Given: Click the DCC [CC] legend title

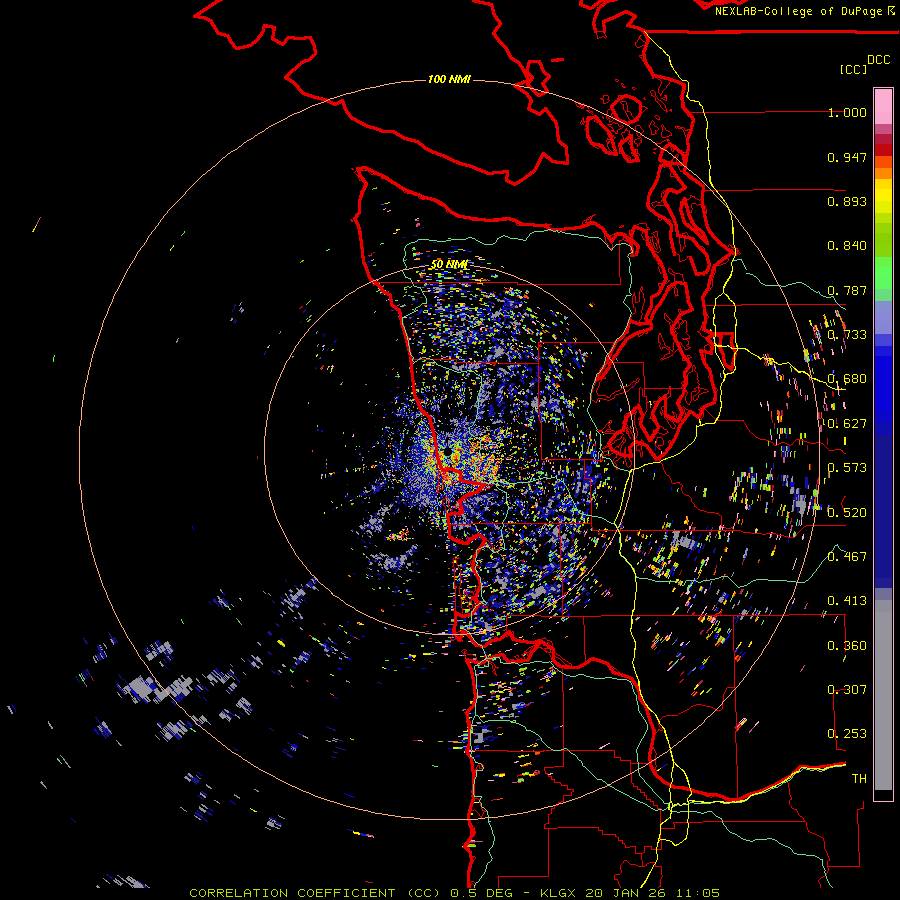Looking at the screenshot, I should tap(865, 64).
